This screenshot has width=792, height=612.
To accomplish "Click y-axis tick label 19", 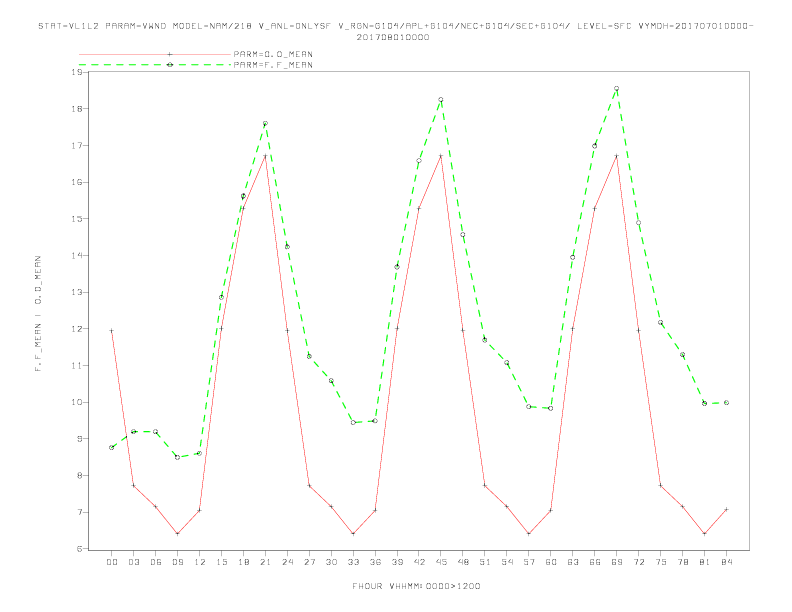I will click(77, 72).
